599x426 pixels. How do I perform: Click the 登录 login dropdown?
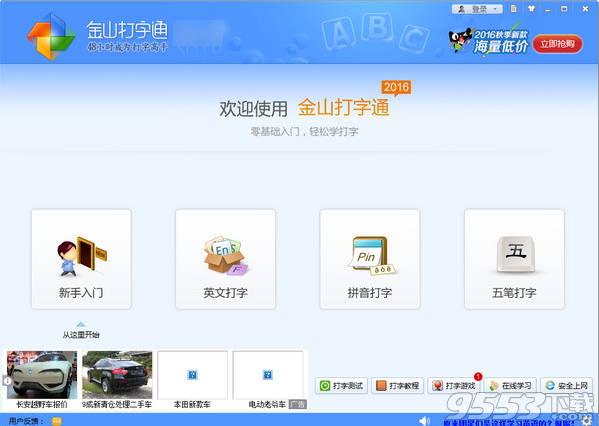(x=477, y=9)
